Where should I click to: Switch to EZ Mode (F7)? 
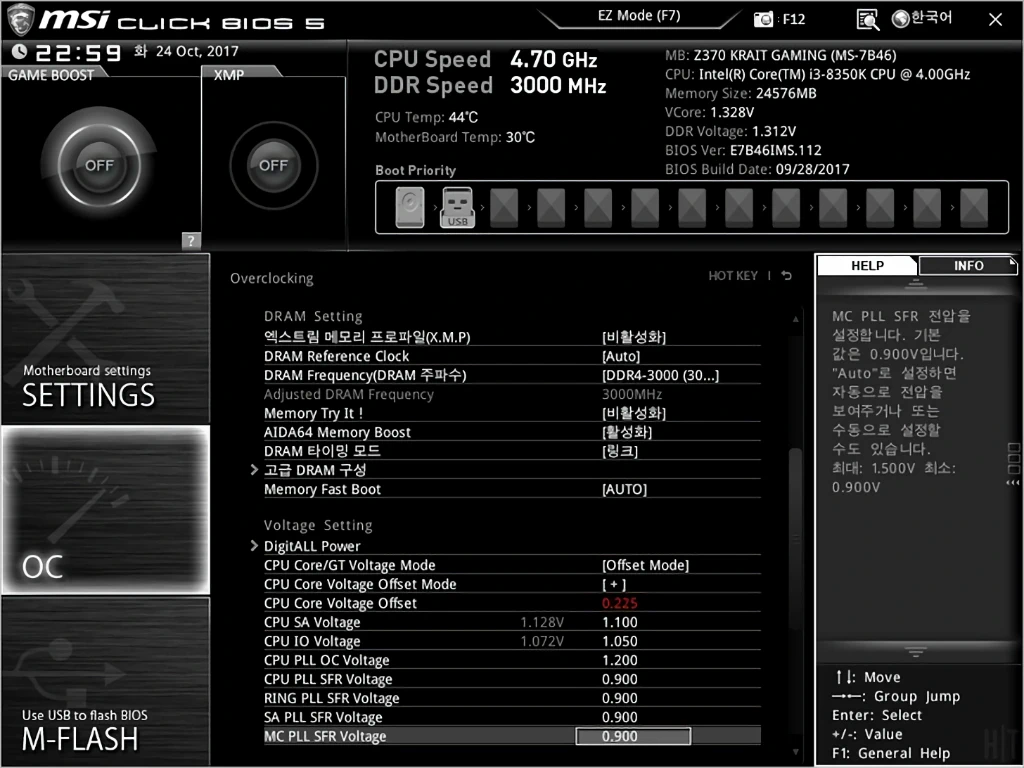tap(639, 16)
